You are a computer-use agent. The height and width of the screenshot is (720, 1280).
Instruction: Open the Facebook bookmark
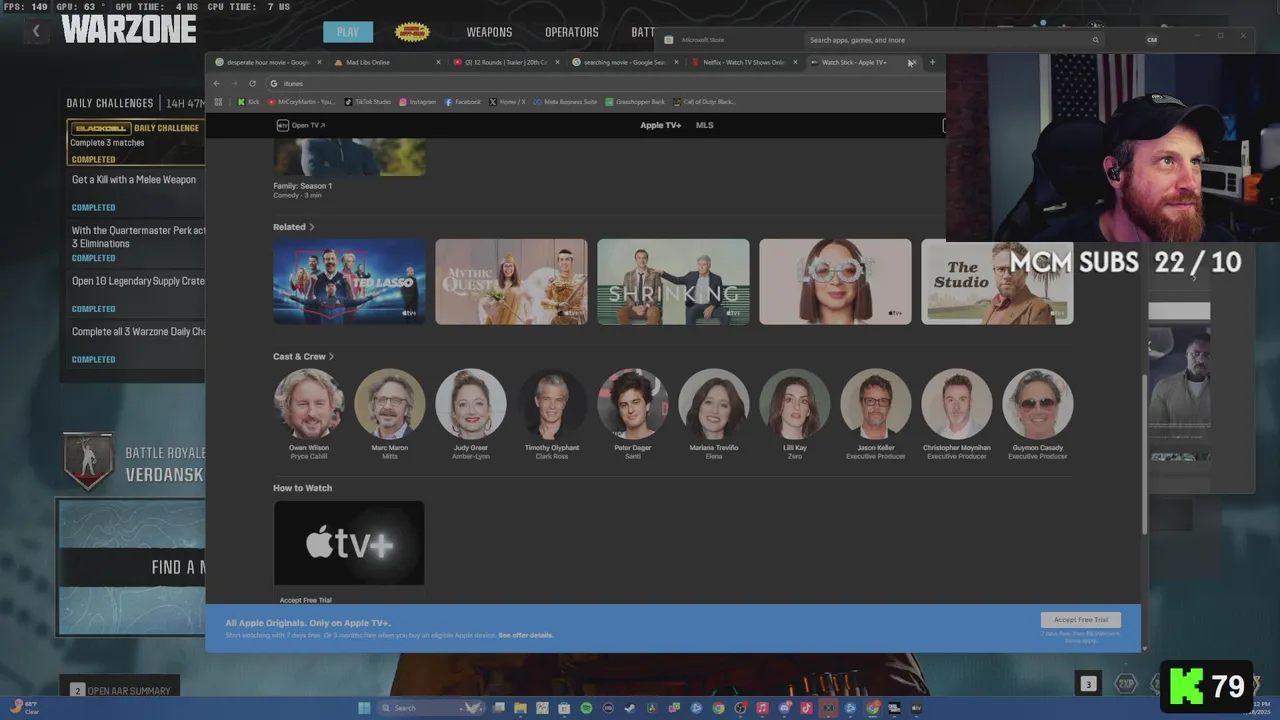click(462, 102)
